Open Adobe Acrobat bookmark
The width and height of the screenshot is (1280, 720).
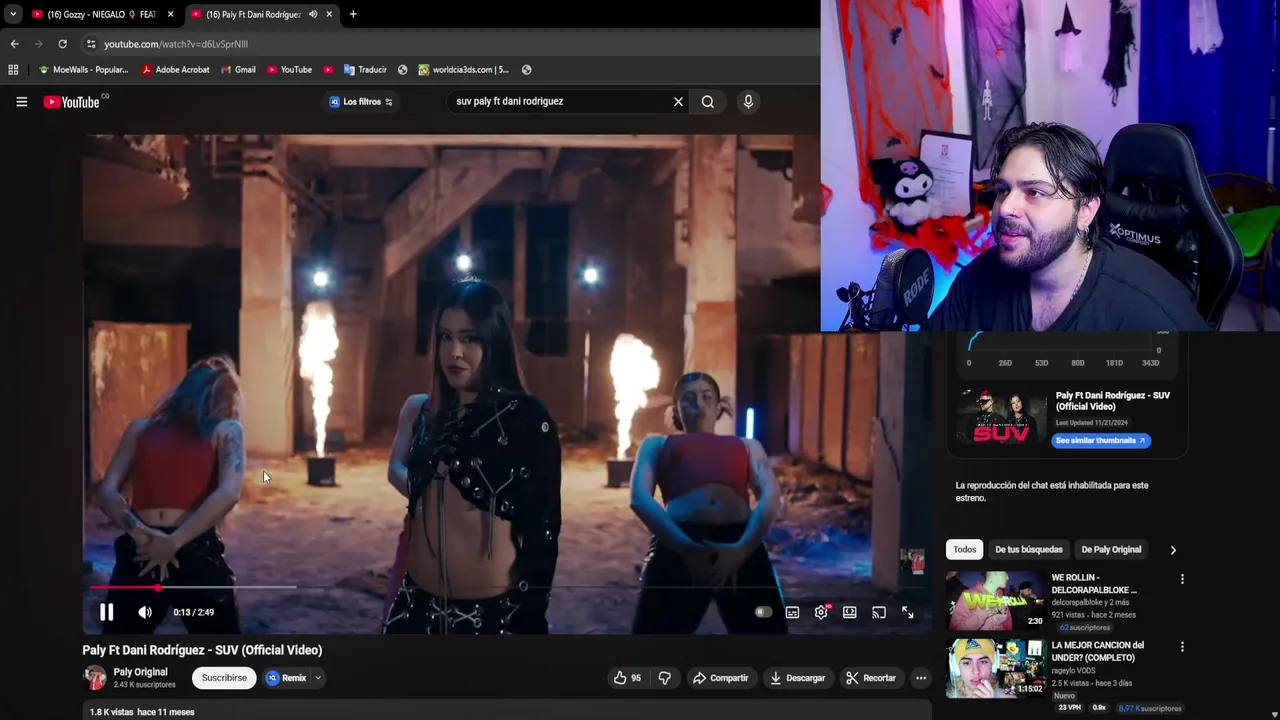pyautogui.click(x=175, y=70)
